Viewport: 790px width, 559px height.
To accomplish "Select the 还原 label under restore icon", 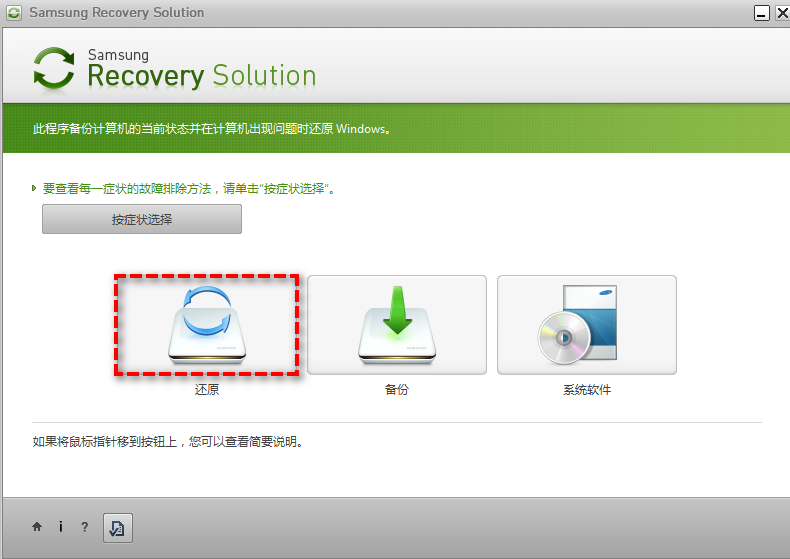I will [207, 389].
